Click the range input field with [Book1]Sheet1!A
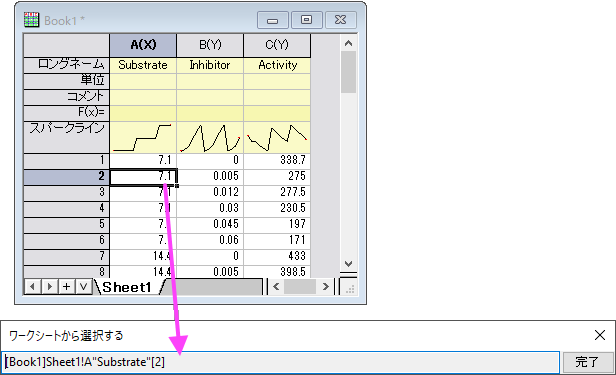Screen dimensions: 616x375 (x=280, y=362)
